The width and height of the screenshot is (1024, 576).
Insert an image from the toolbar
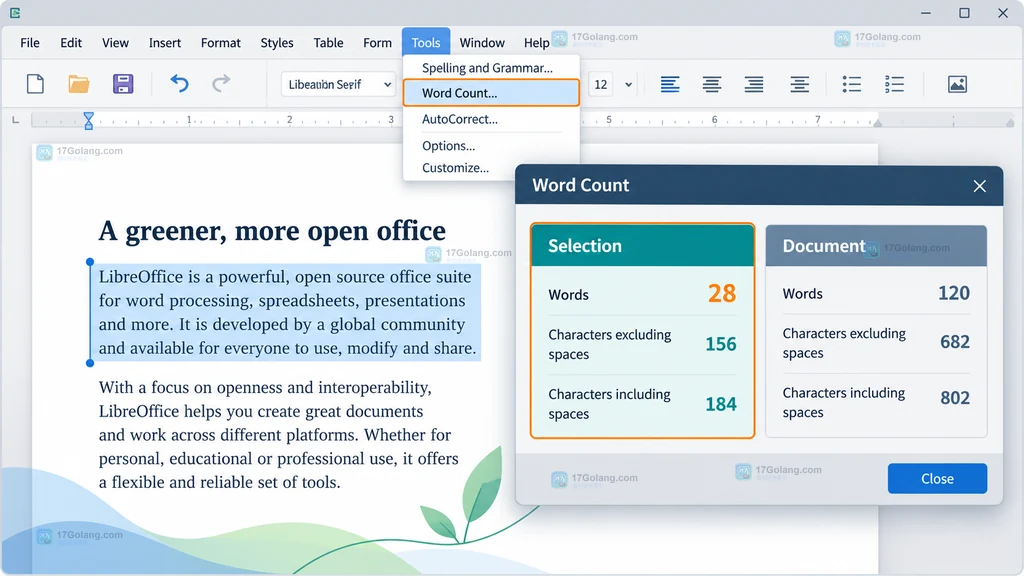(x=957, y=84)
